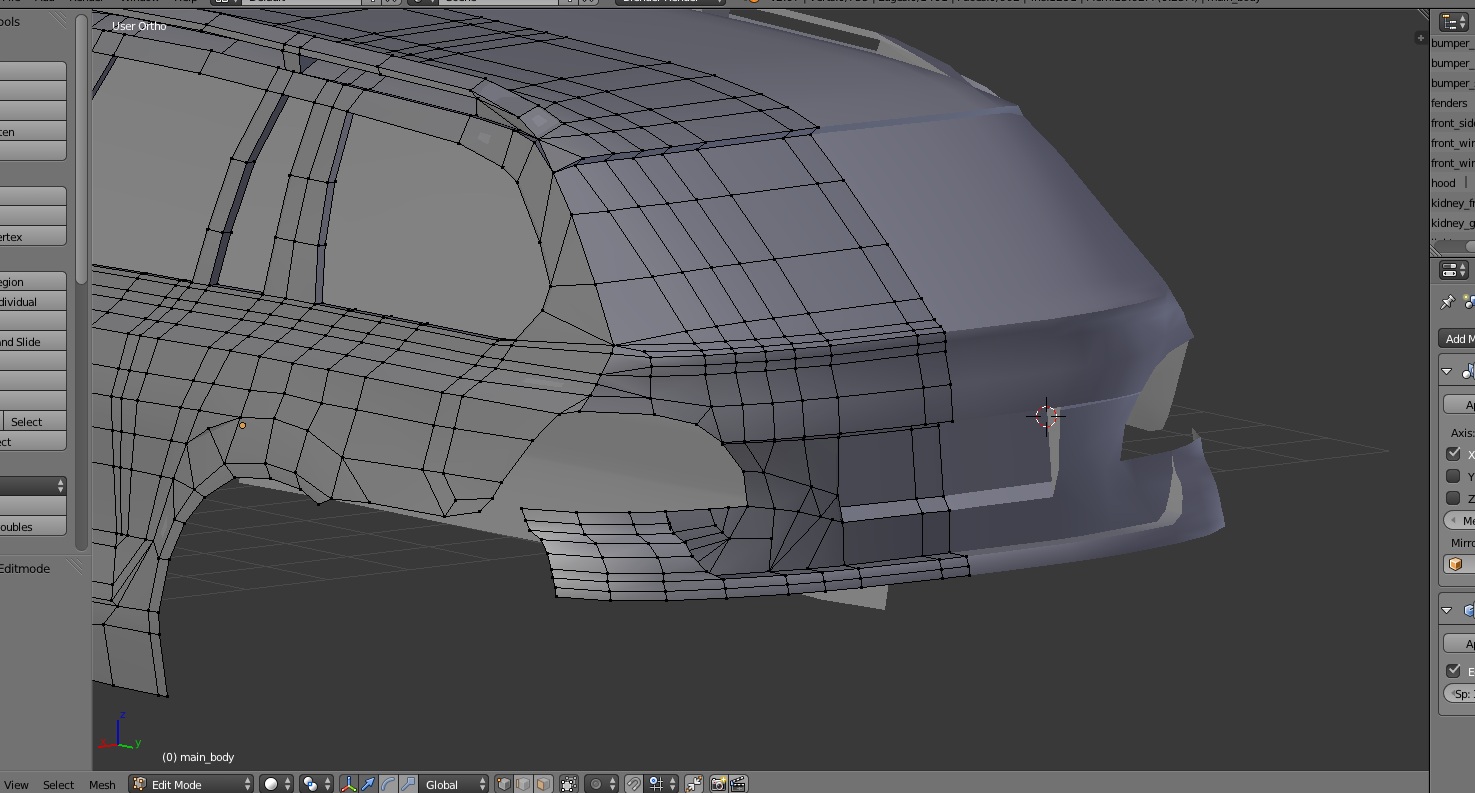Toggle Mirror X axis checkbox
Screen dimensions: 1475x793
pos(1454,454)
